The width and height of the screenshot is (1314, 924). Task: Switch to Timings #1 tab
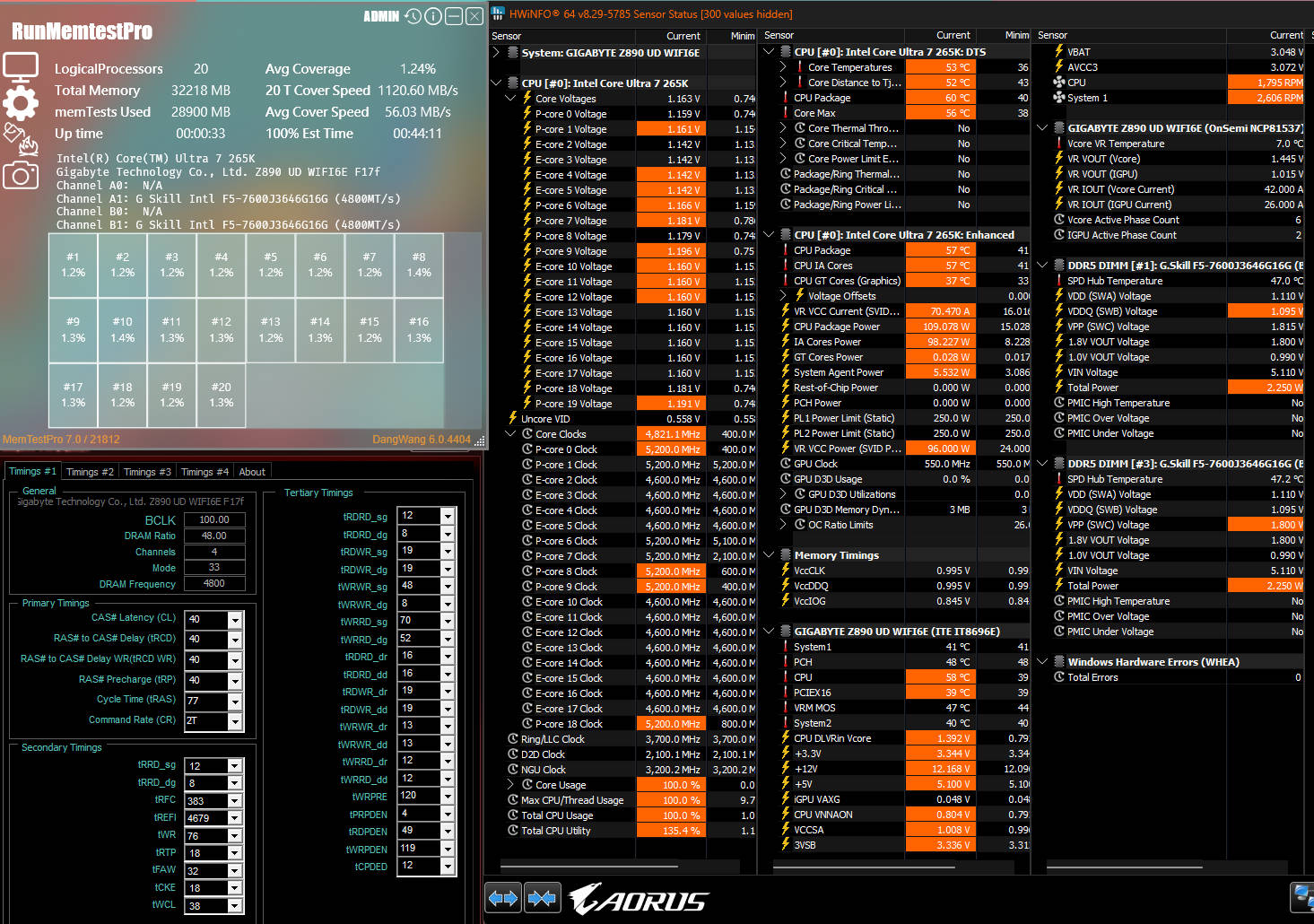tap(32, 471)
